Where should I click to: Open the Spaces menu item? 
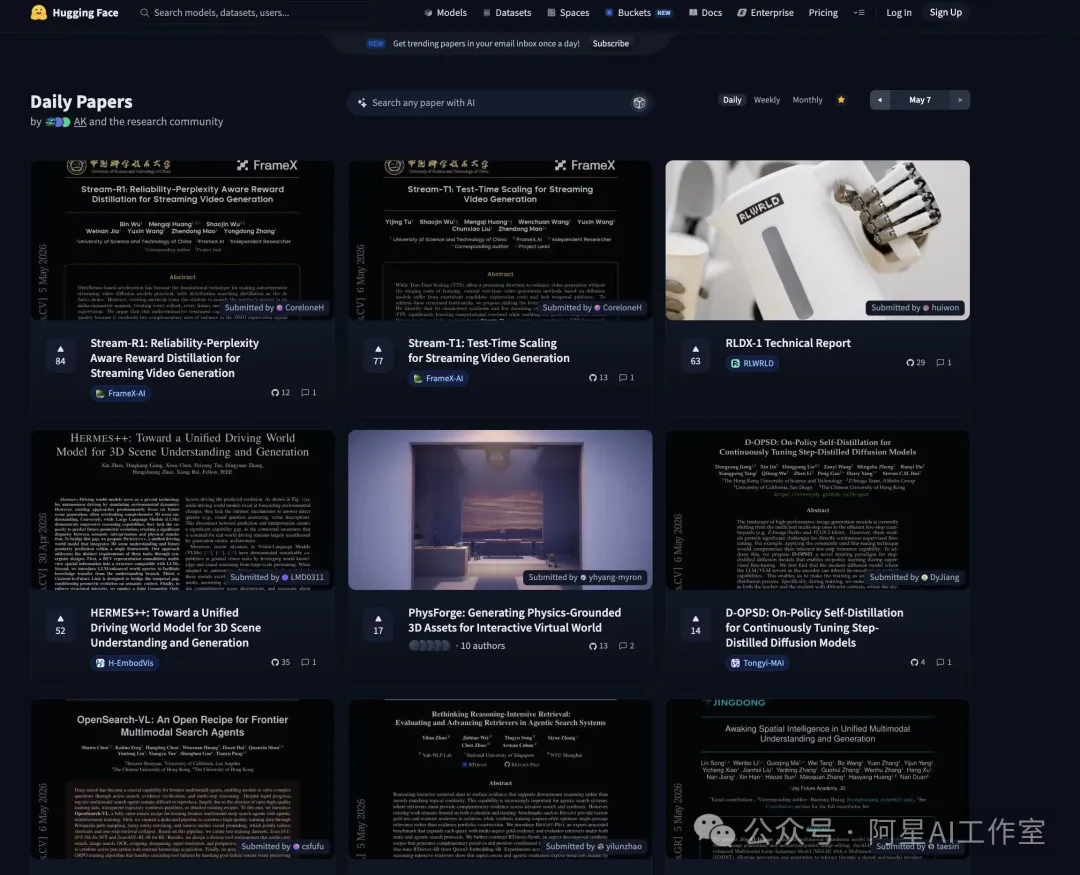pos(568,12)
